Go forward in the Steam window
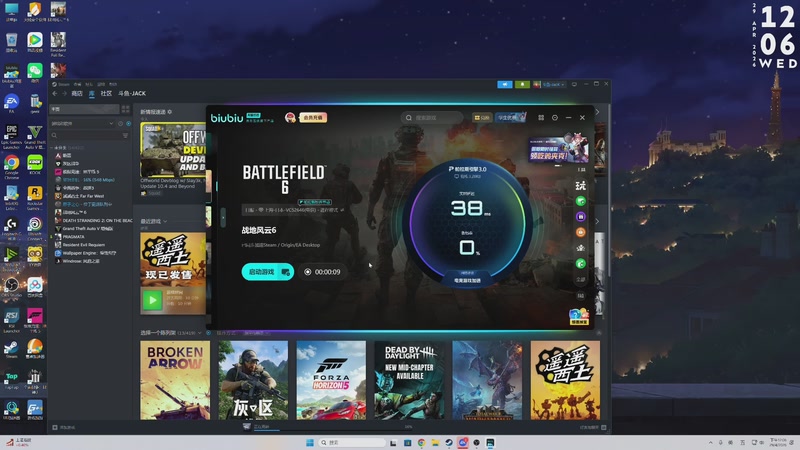The height and width of the screenshot is (450, 800). (64, 93)
